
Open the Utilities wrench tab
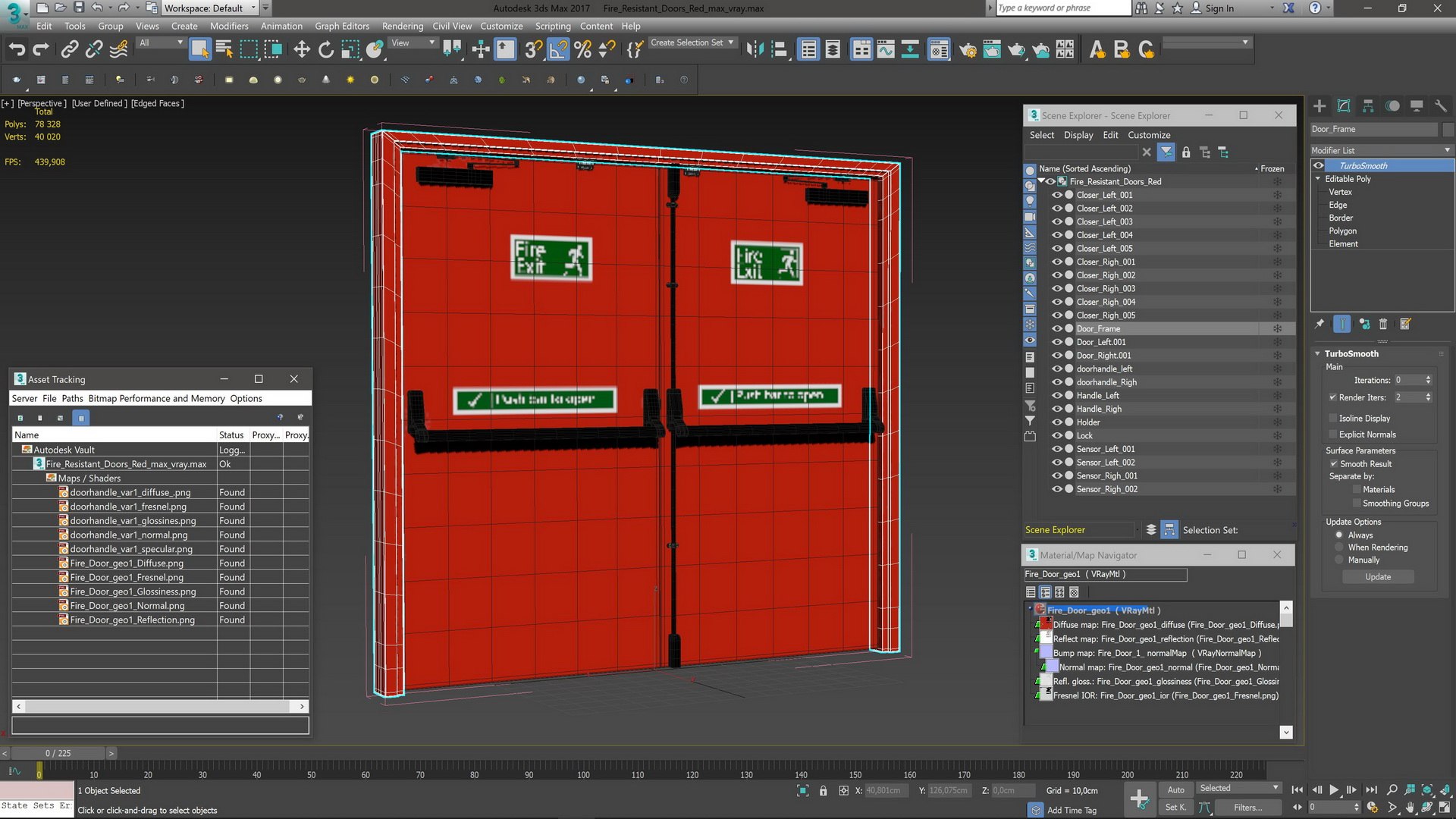[x=1441, y=106]
